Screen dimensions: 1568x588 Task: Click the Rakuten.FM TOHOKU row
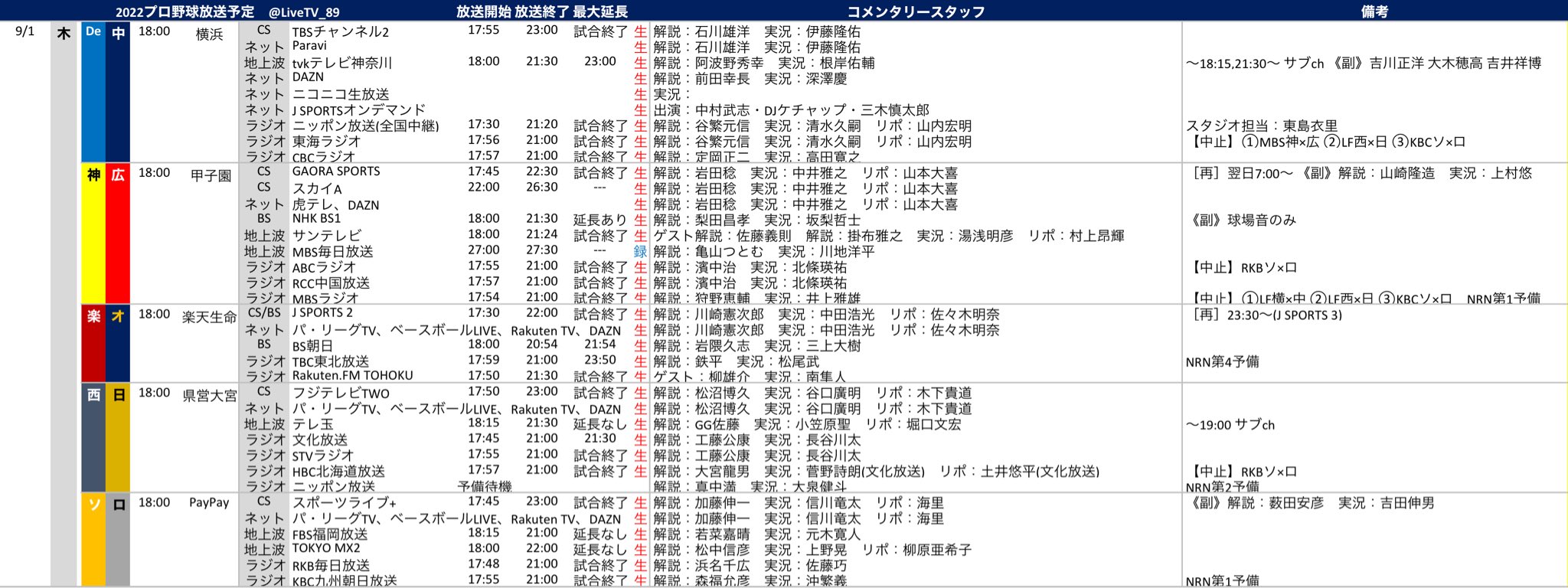(352, 376)
